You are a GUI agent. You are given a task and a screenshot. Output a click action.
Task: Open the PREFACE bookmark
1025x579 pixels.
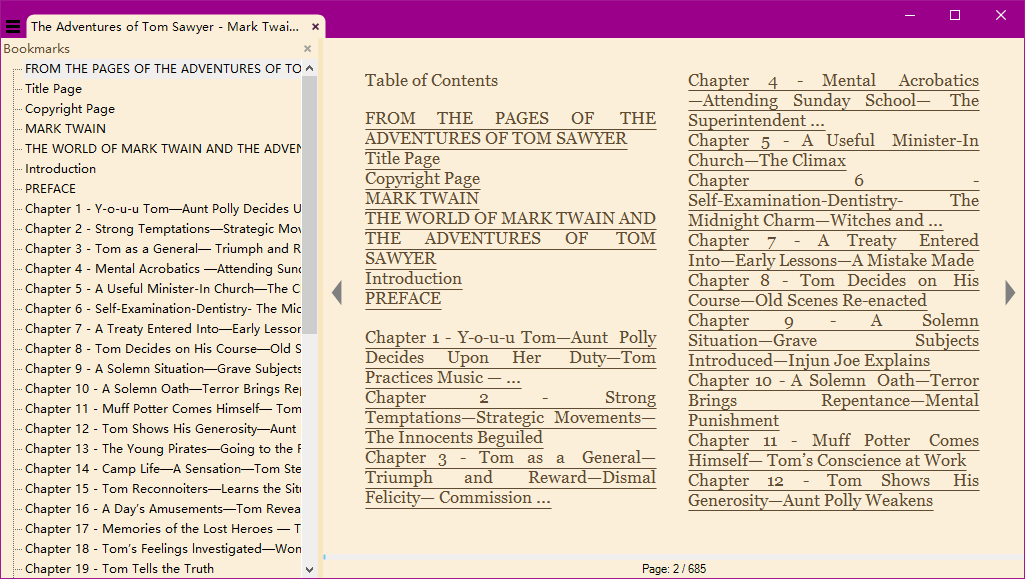click(50, 189)
